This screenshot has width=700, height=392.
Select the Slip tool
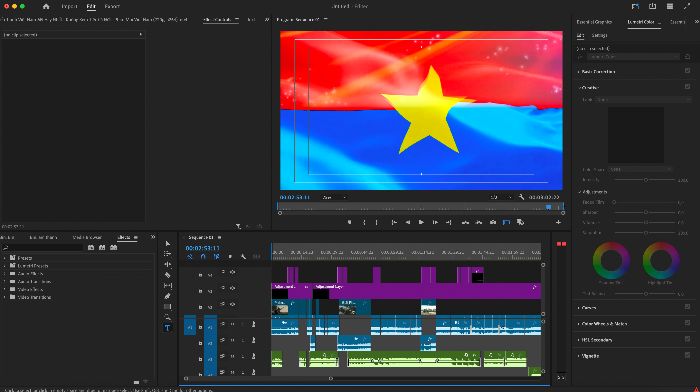tap(167, 285)
